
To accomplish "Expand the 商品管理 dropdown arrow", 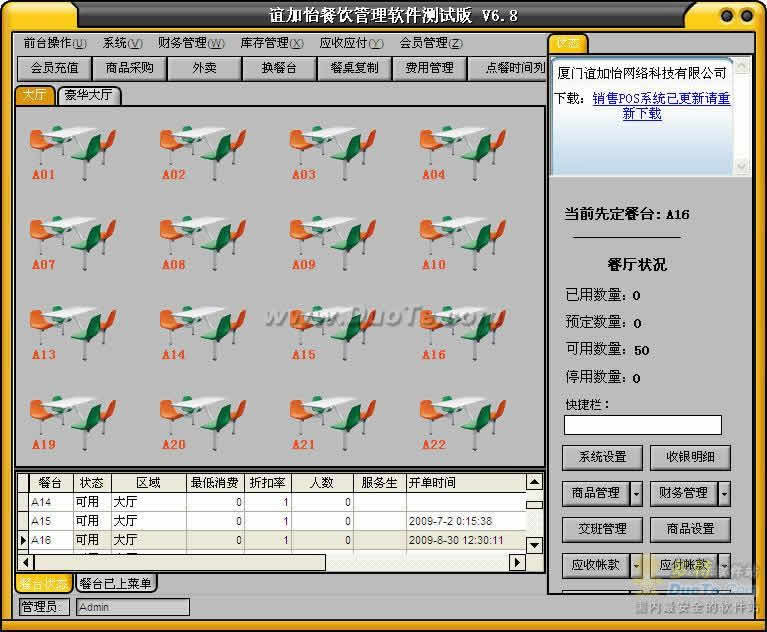I will click(x=636, y=493).
